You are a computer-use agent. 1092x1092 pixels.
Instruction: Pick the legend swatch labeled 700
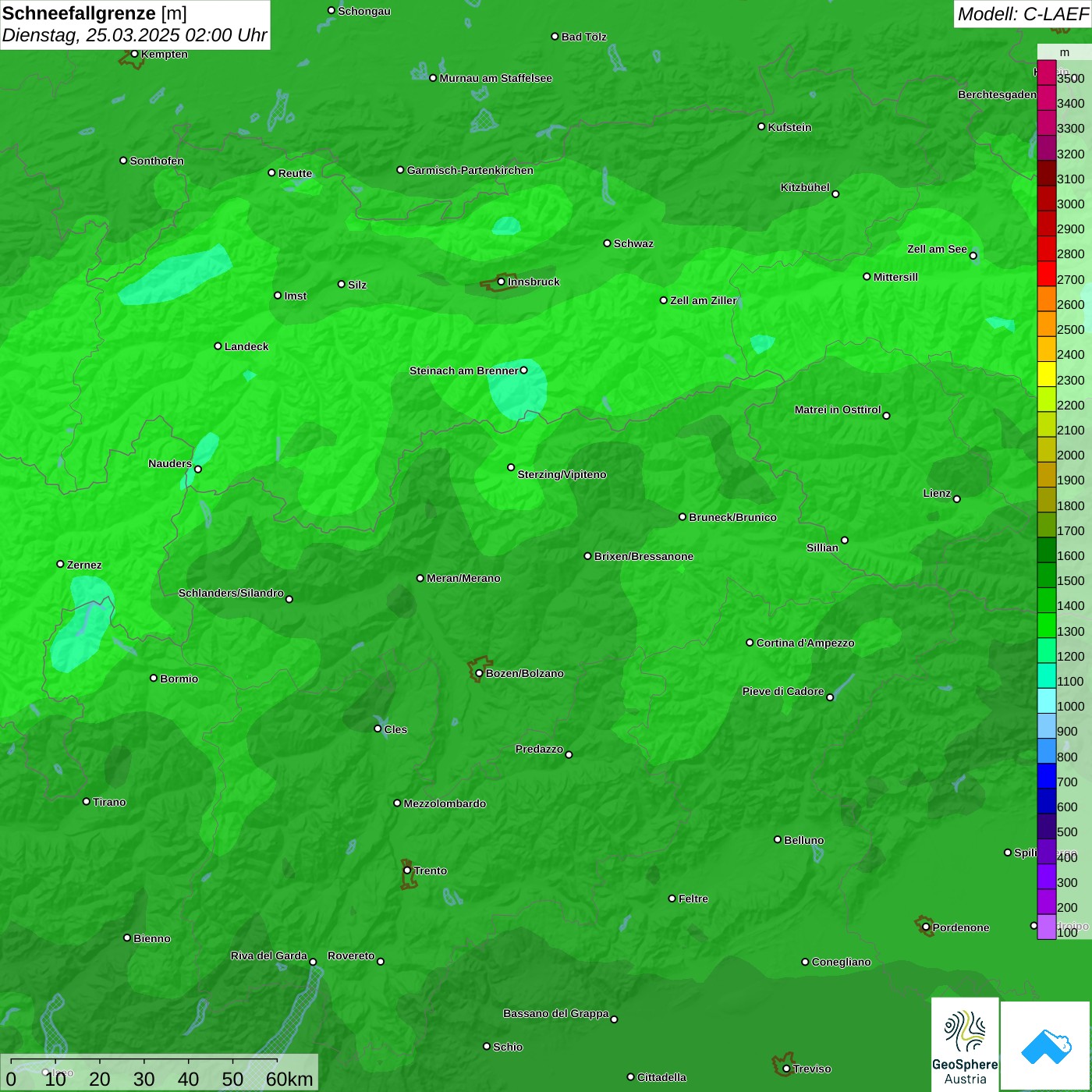1047,776
